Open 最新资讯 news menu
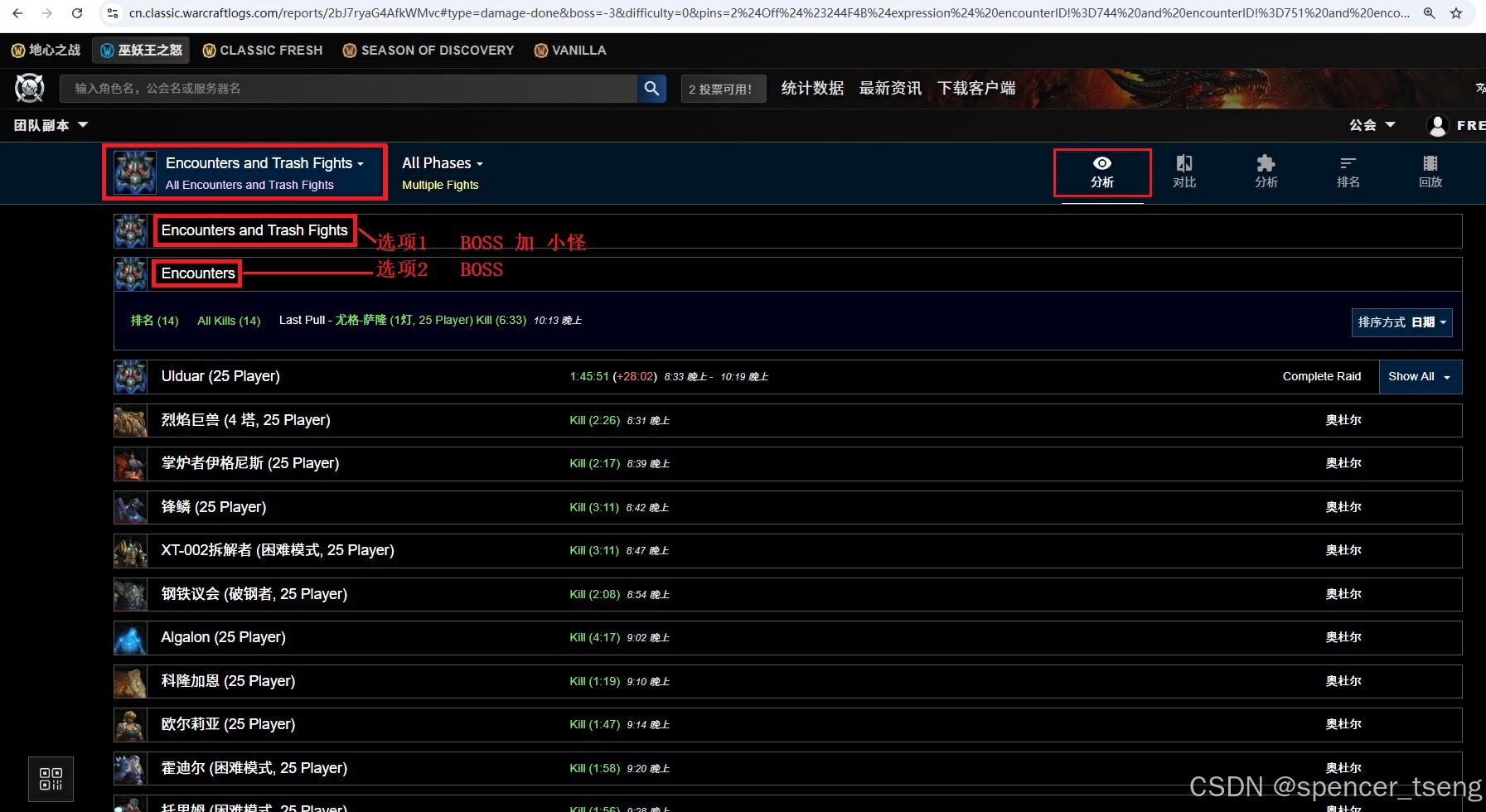 tap(890, 88)
